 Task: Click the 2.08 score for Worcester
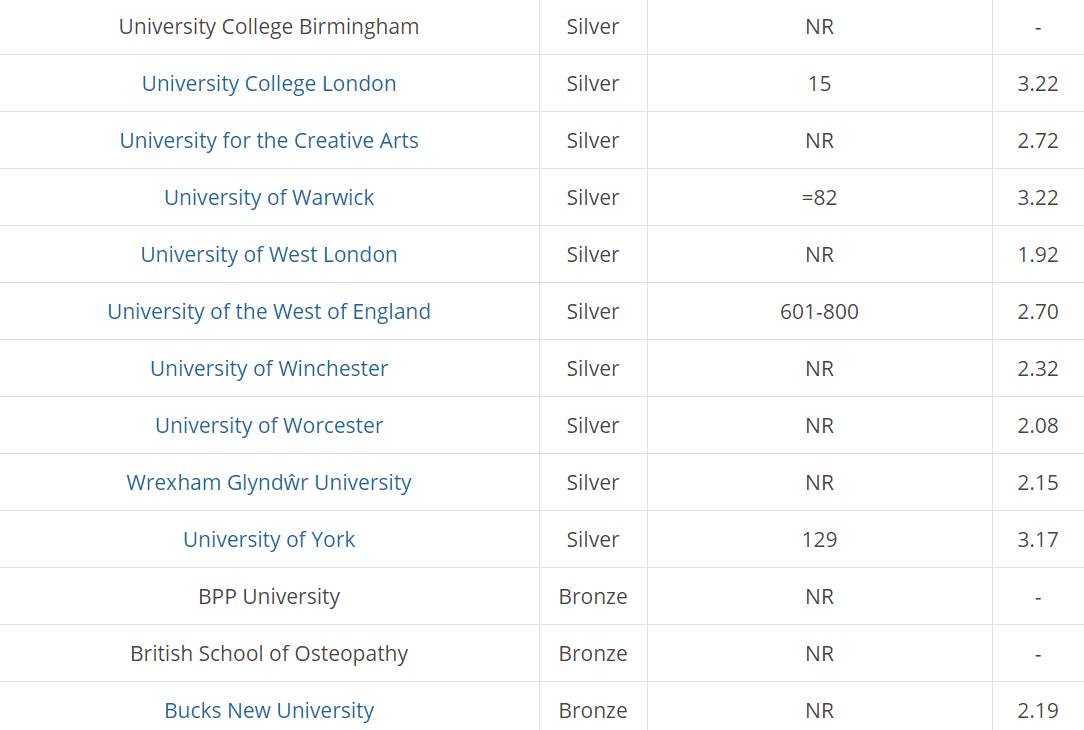1038,426
